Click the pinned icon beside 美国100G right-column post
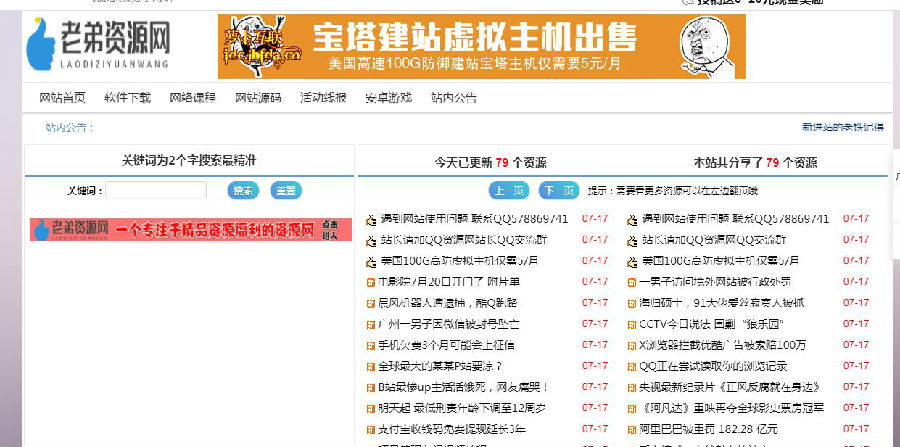The width and height of the screenshot is (900, 447). click(631, 261)
